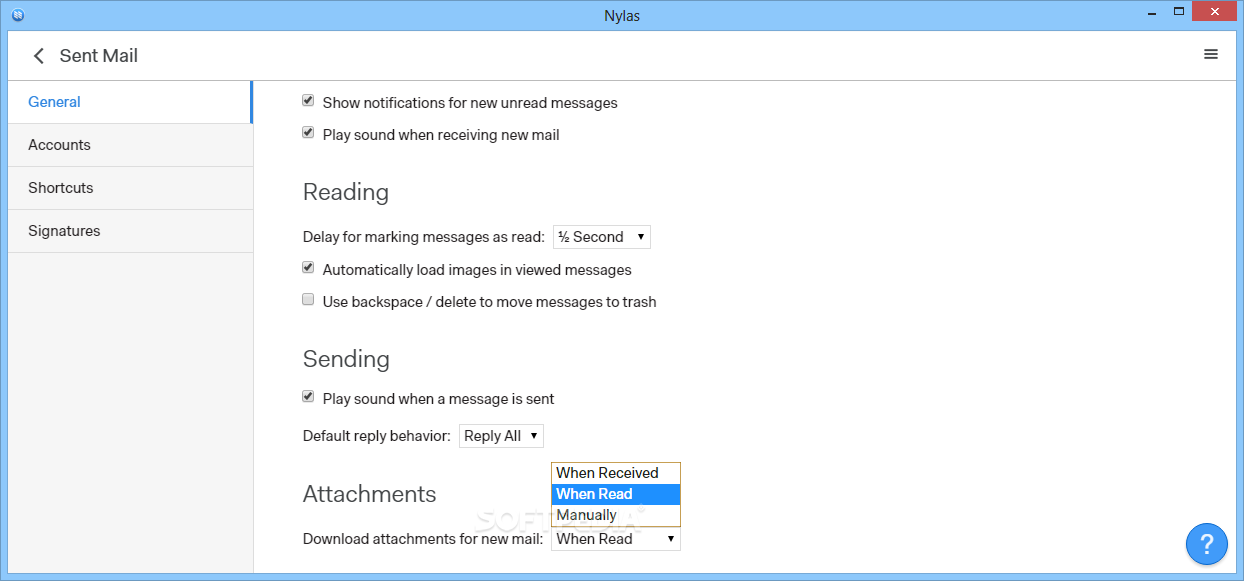Click the Delay for marking messages as read label
Screen dimensions: 1244x581
[x=424, y=237]
